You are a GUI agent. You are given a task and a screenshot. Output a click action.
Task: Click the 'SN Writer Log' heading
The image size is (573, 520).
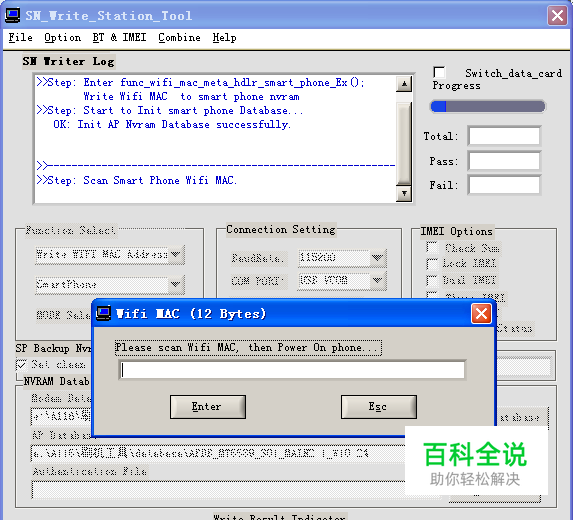coord(68,61)
